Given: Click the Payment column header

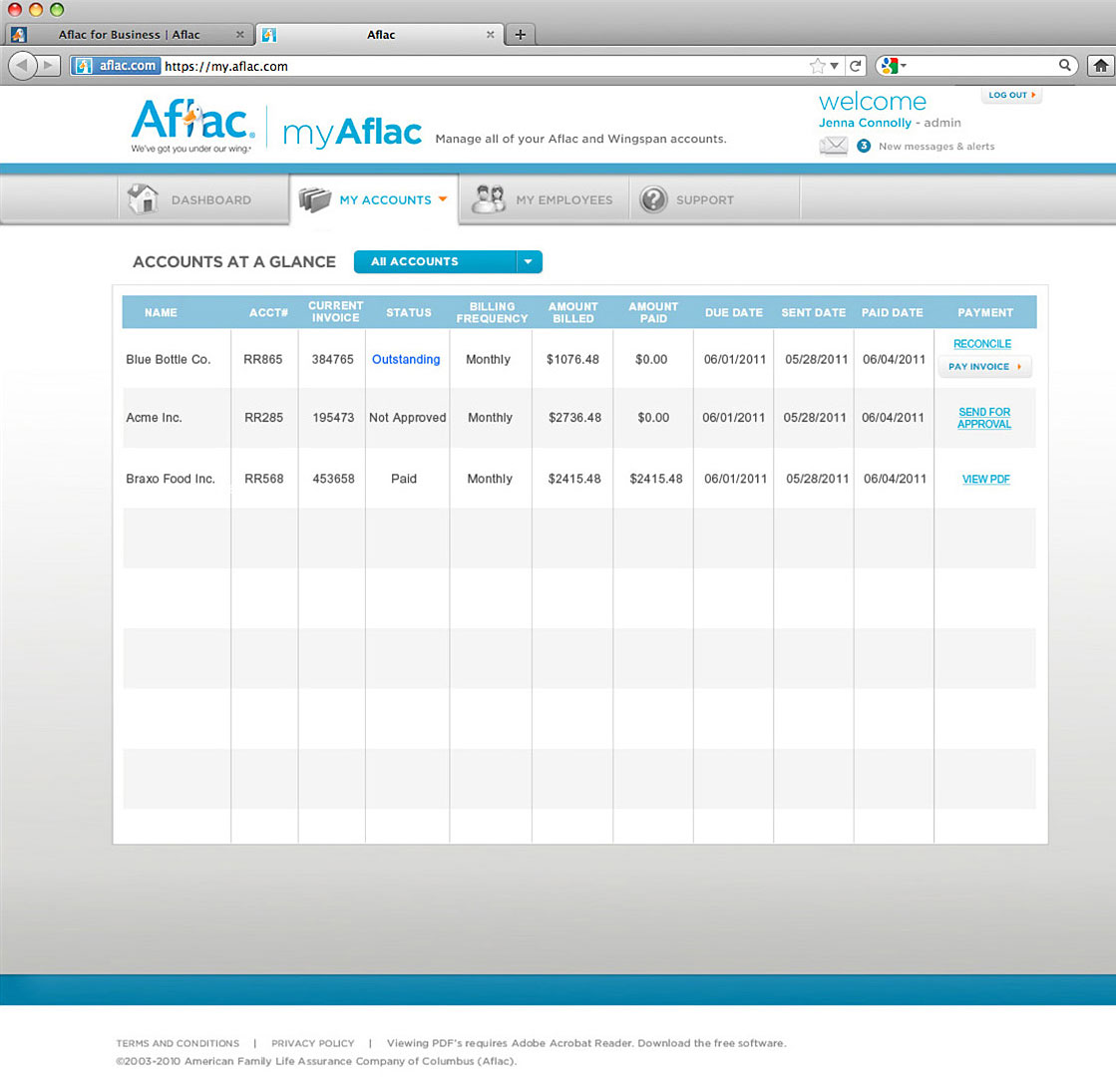Looking at the screenshot, I should (985, 312).
